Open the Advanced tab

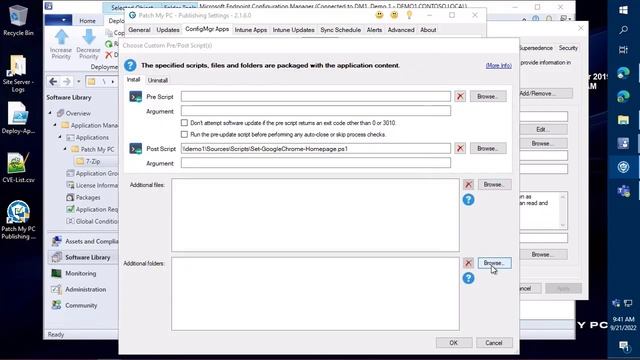401,30
